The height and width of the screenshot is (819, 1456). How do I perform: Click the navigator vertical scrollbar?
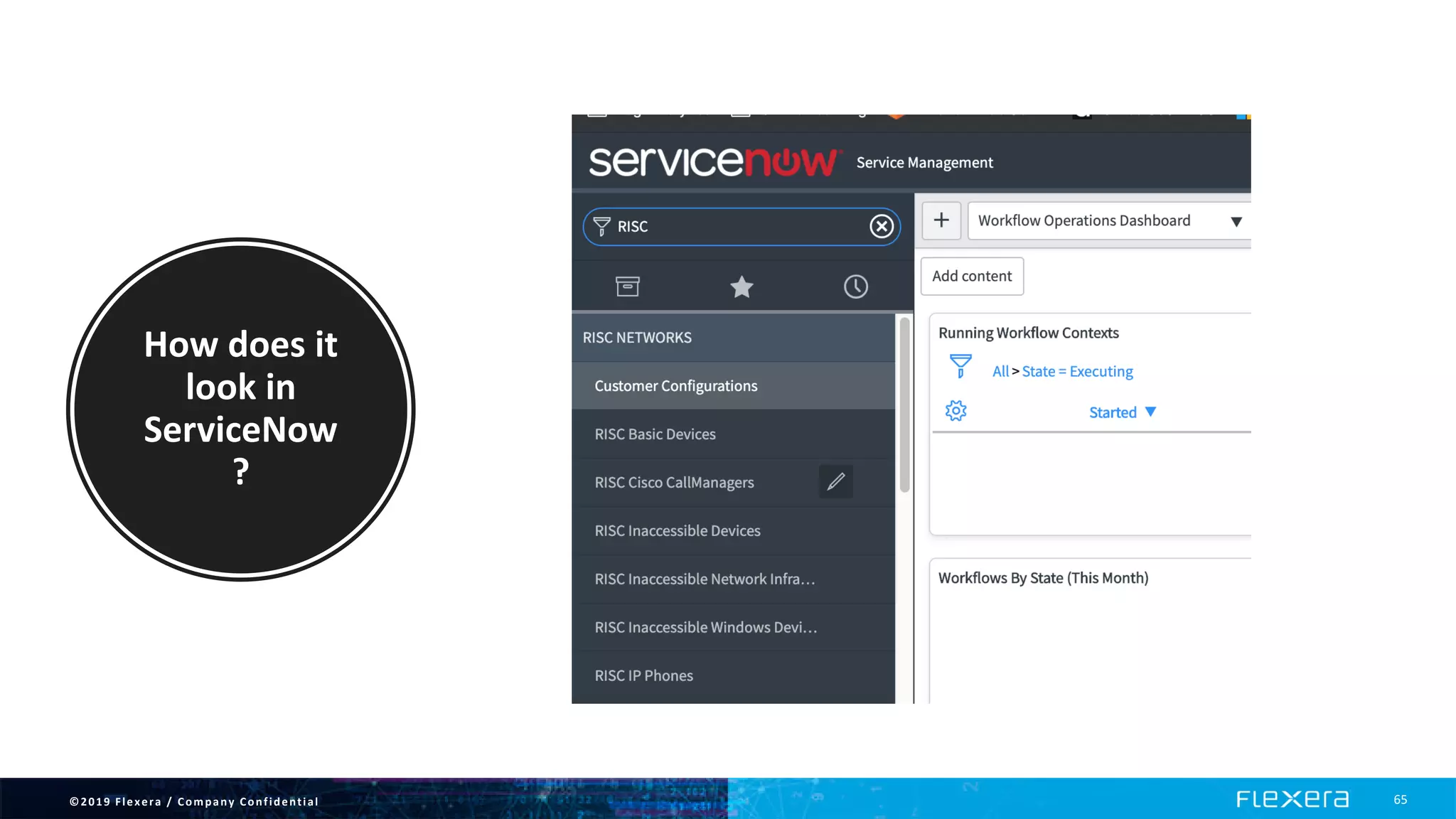[904, 405]
